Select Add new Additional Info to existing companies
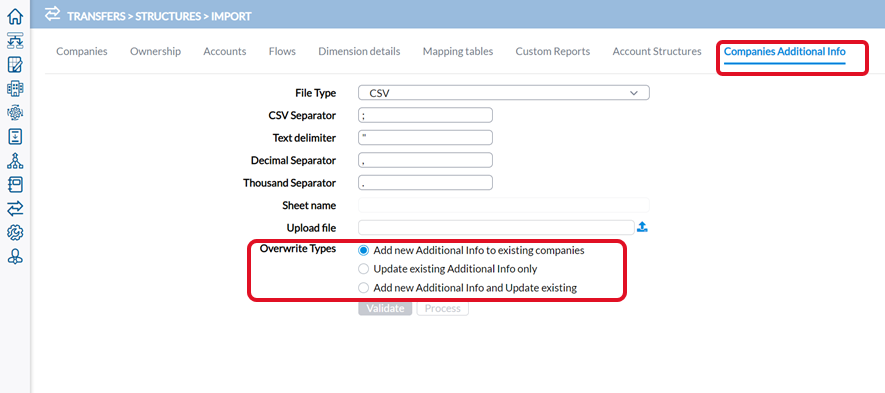This screenshot has height=393, width=885. click(x=363, y=250)
